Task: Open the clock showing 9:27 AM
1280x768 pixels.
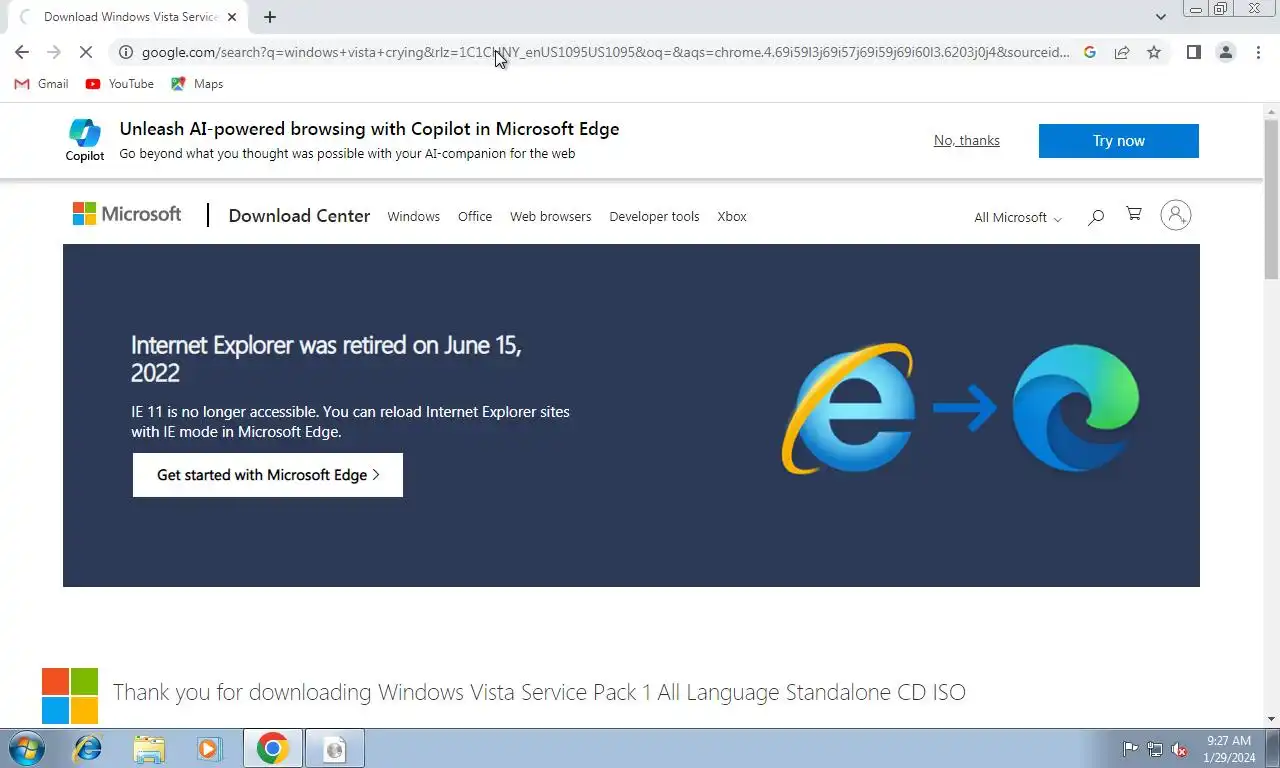Action: [1229, 748]
